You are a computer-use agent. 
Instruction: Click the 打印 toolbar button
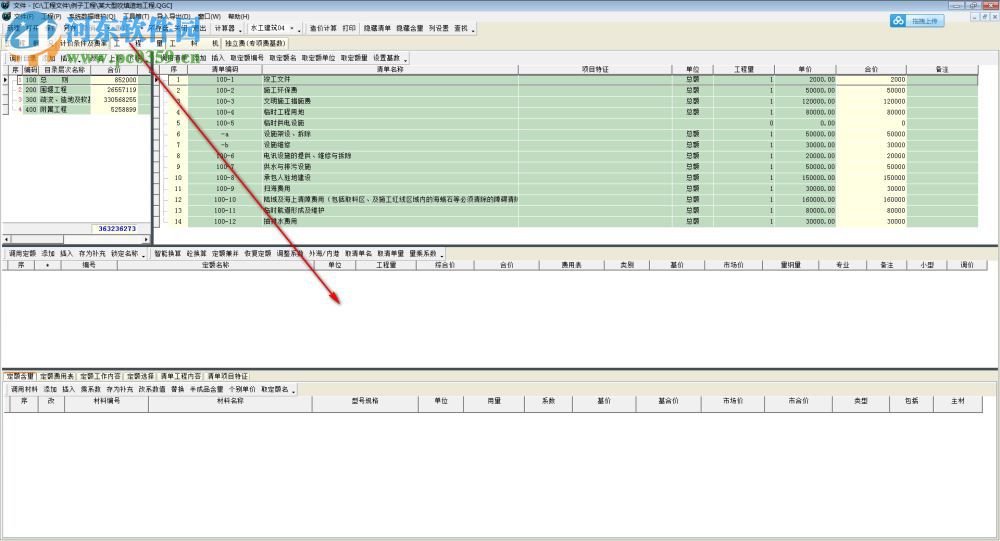tap(349, 28)
